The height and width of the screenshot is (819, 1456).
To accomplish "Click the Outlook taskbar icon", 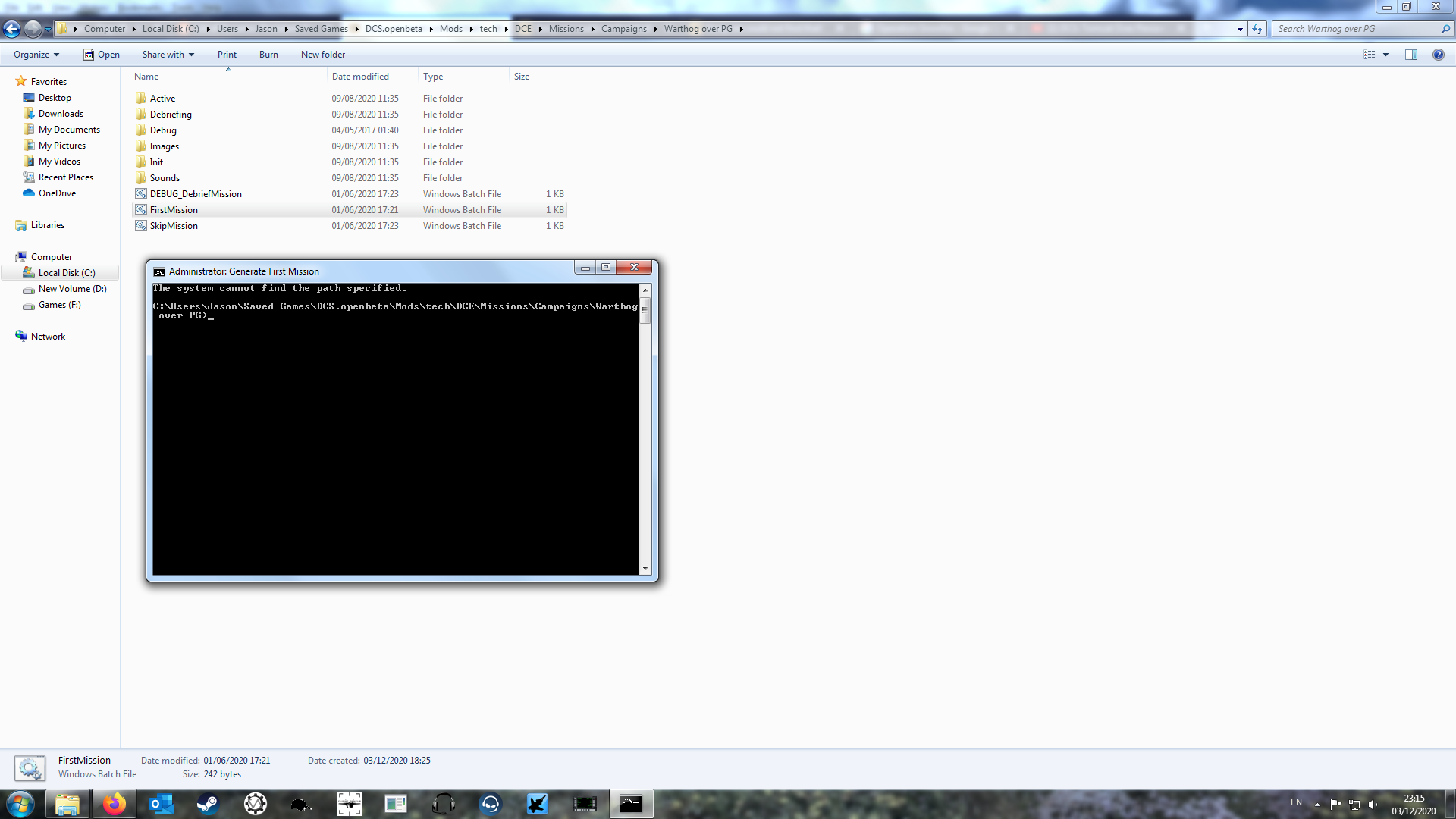I will click(162, 804).
